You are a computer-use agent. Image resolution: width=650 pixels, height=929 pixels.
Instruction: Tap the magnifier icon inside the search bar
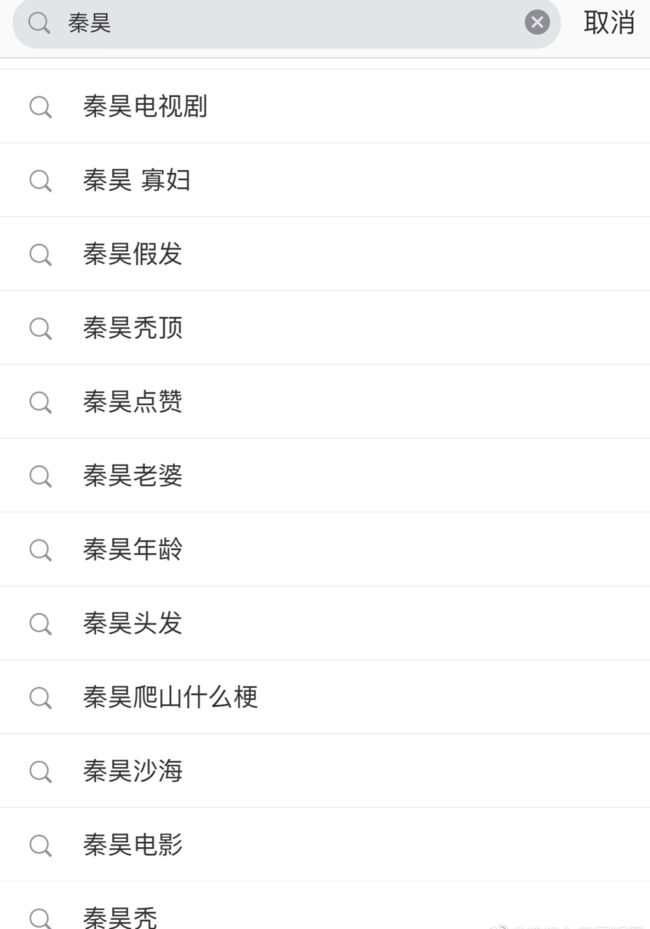(x=39, y=23)
